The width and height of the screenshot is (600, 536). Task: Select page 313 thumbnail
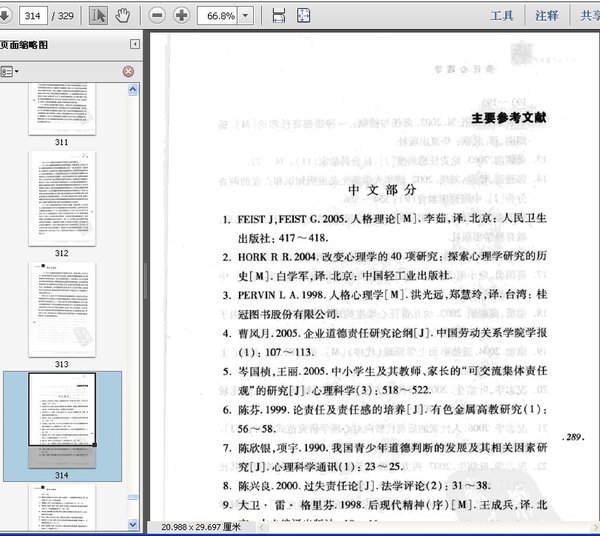point(61,309)
